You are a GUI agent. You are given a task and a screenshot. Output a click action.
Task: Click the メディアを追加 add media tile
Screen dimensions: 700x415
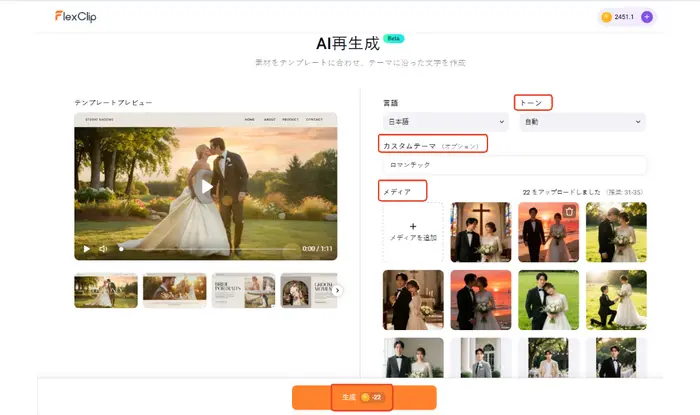pyautogui.click(x=413, y=232)
